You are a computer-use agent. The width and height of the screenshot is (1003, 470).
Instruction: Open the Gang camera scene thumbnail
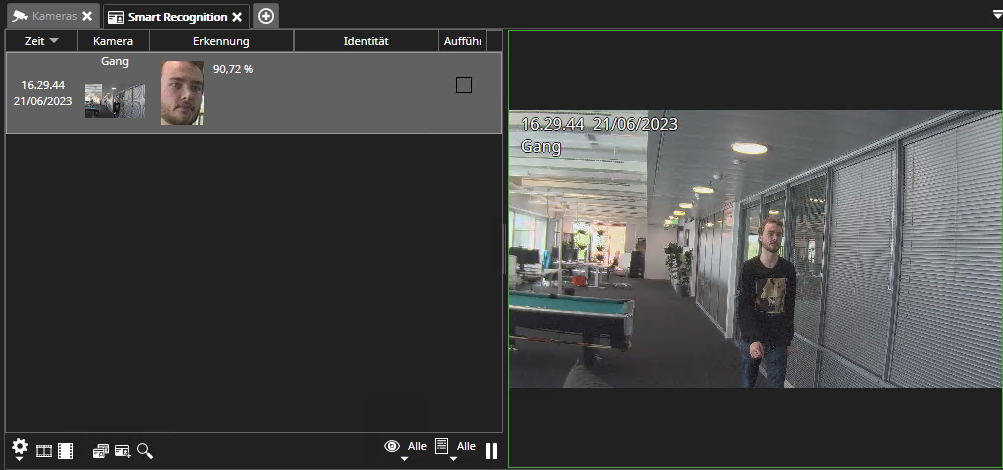pos(115,101)
